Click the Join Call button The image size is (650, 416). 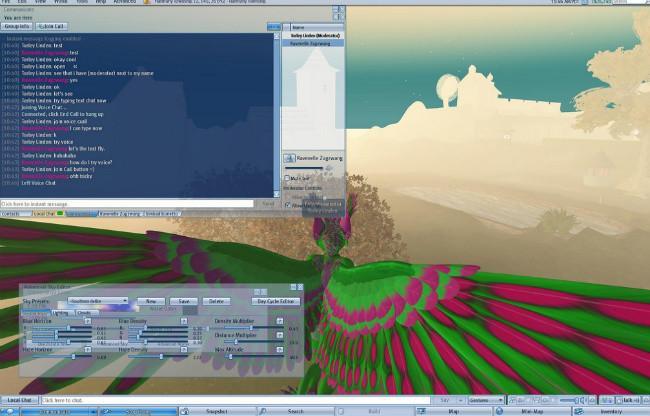point(51,27)
